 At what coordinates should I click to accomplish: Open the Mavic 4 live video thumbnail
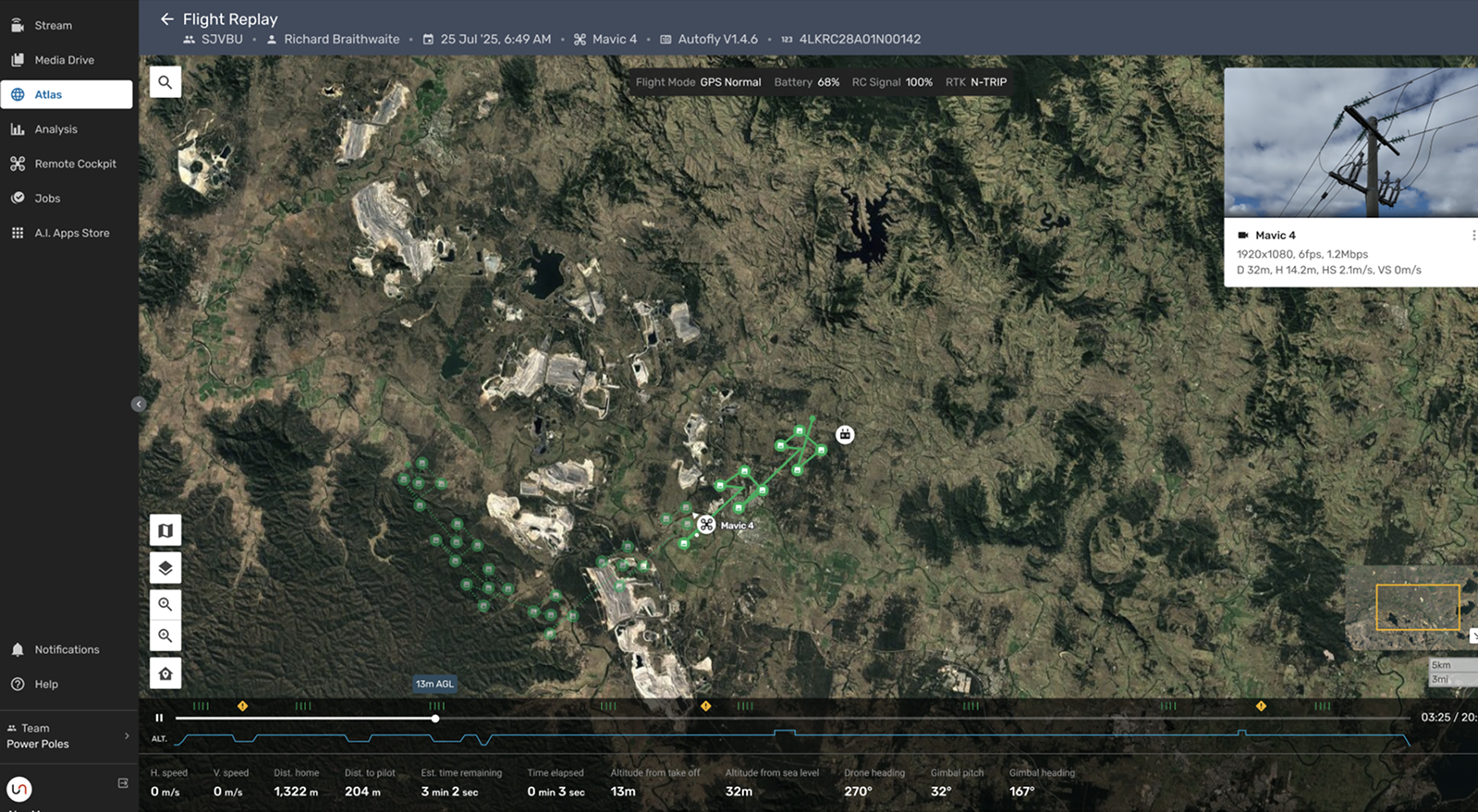pos(1350,142)
